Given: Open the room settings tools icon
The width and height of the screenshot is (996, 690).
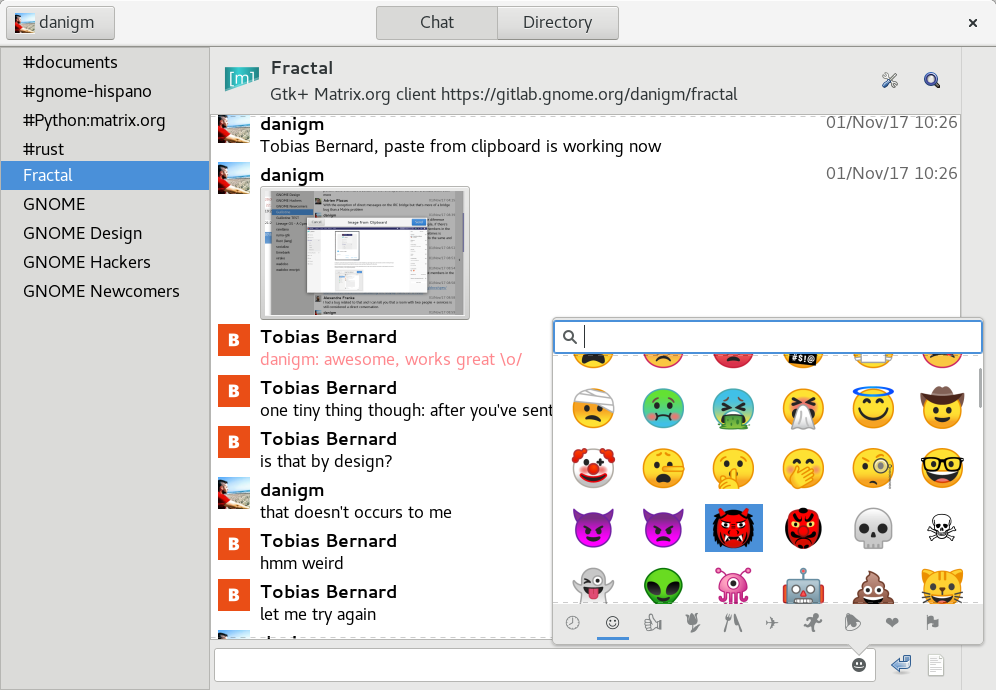Looking at the screenshot, I should [x=890, y=81].
